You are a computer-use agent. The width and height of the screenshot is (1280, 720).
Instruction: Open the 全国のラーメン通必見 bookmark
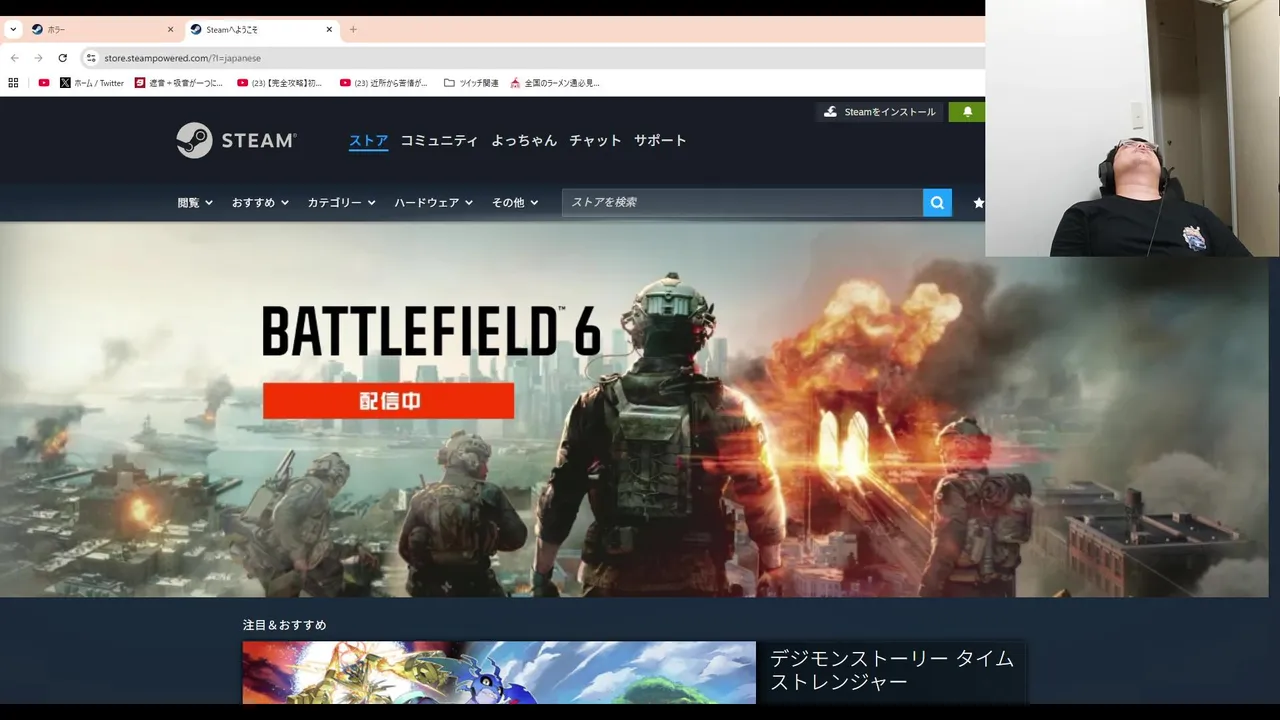pyautogui.click(x=555, y=83)
